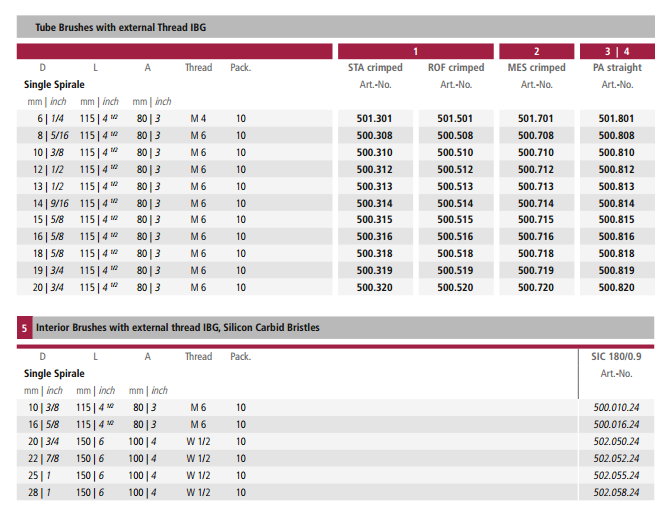The height and width of the screenshot is (508, 665).
Task: Click the red "2" badge above MES crimped
Action: click(535, 51)
